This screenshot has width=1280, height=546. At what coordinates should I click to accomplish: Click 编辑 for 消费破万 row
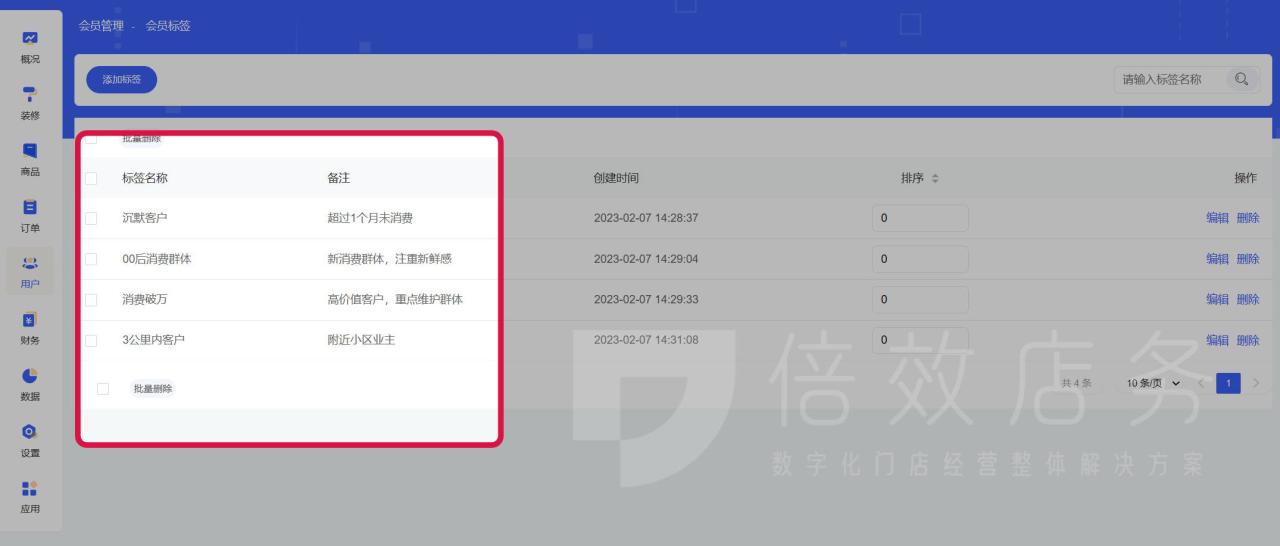(1217, 299)
